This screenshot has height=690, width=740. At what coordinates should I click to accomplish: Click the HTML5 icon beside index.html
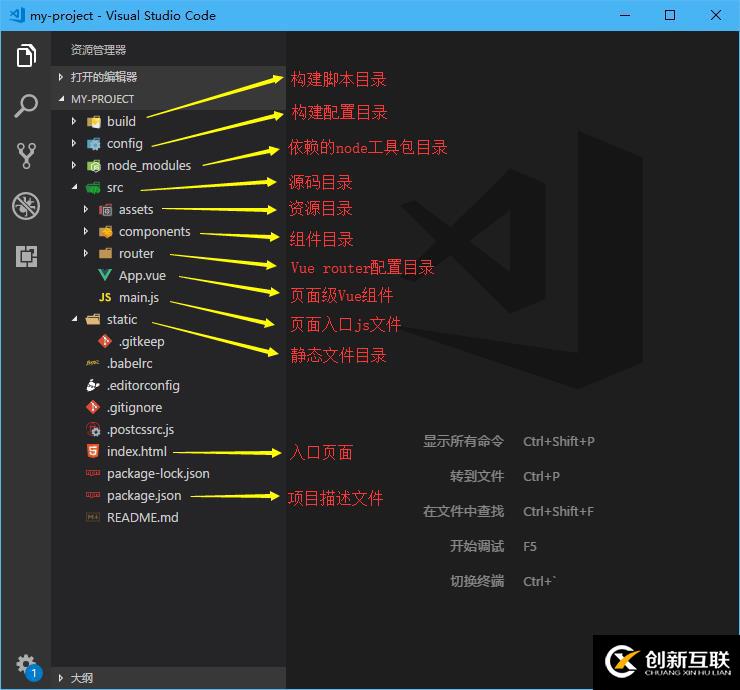pyautogui.click(x=93, y=451)
